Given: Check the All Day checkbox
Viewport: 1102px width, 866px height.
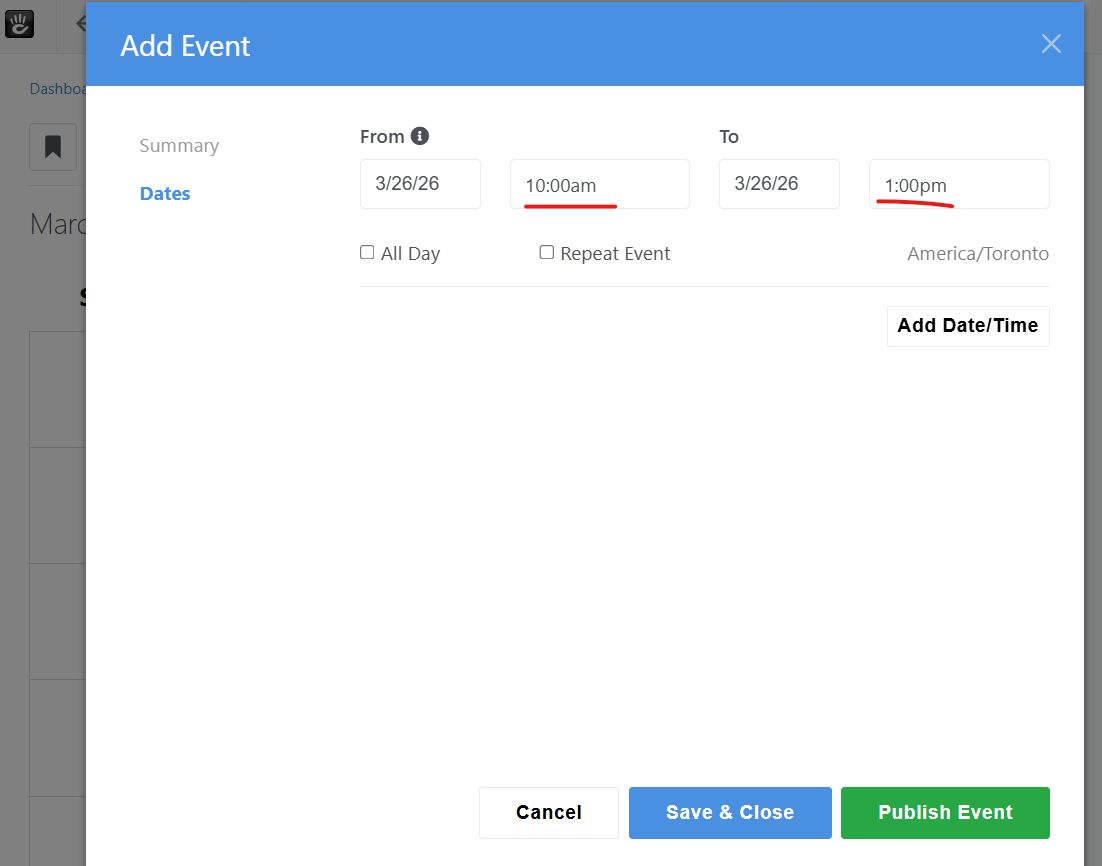Looking at the screenshot, I should click(367, 253).
